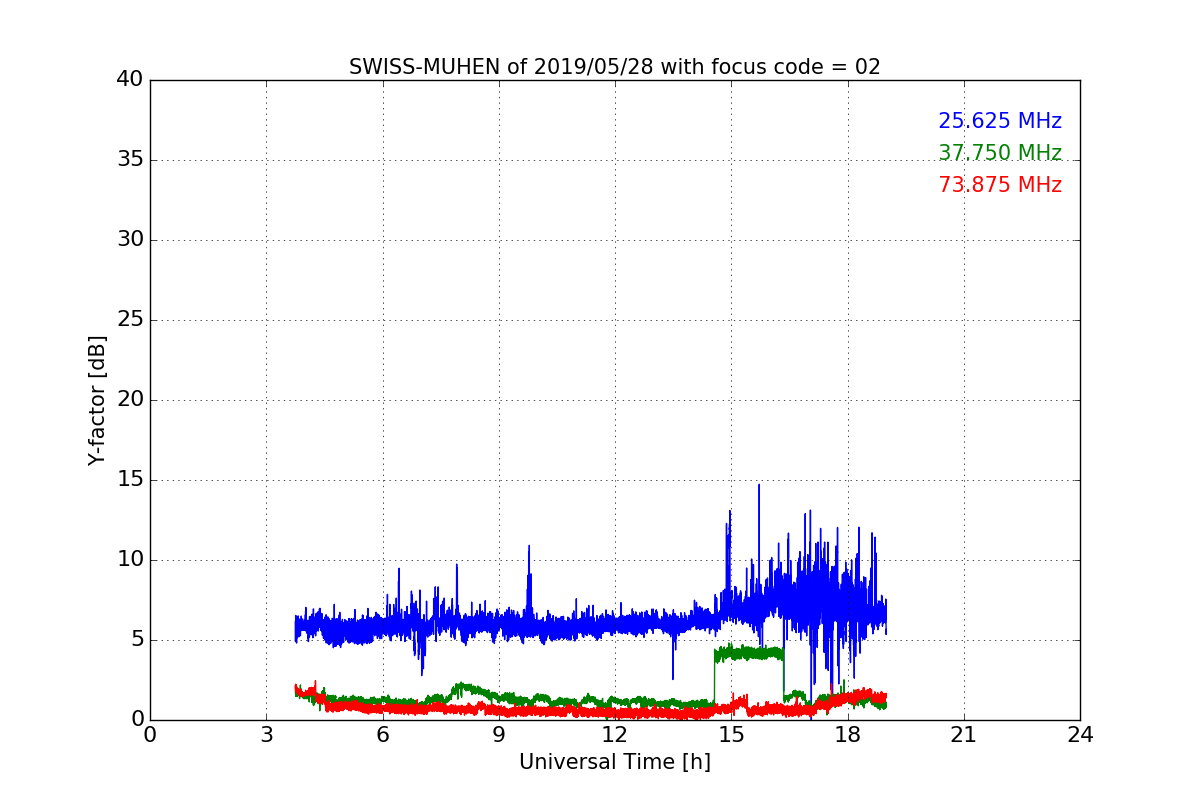Click the y-axis tick label 10

coord(130,560)
